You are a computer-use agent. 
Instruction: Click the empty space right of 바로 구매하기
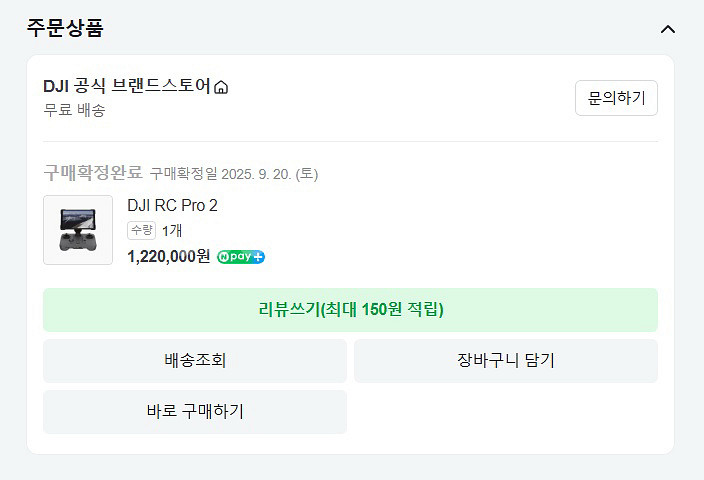point(505,412)
